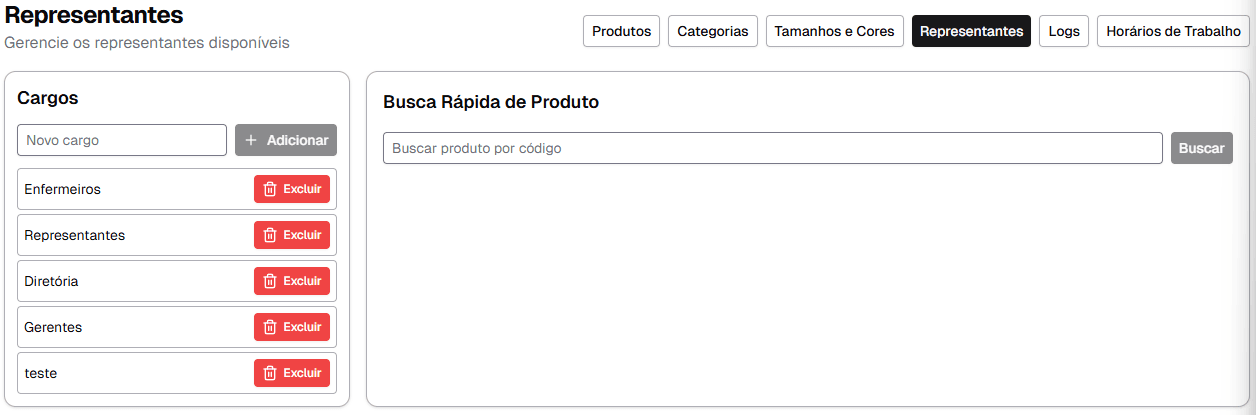Image resolution: width=1256 pixels, height=415 pixels.
Task: Click trash icon beside teste
Action: tap(270, 373)
